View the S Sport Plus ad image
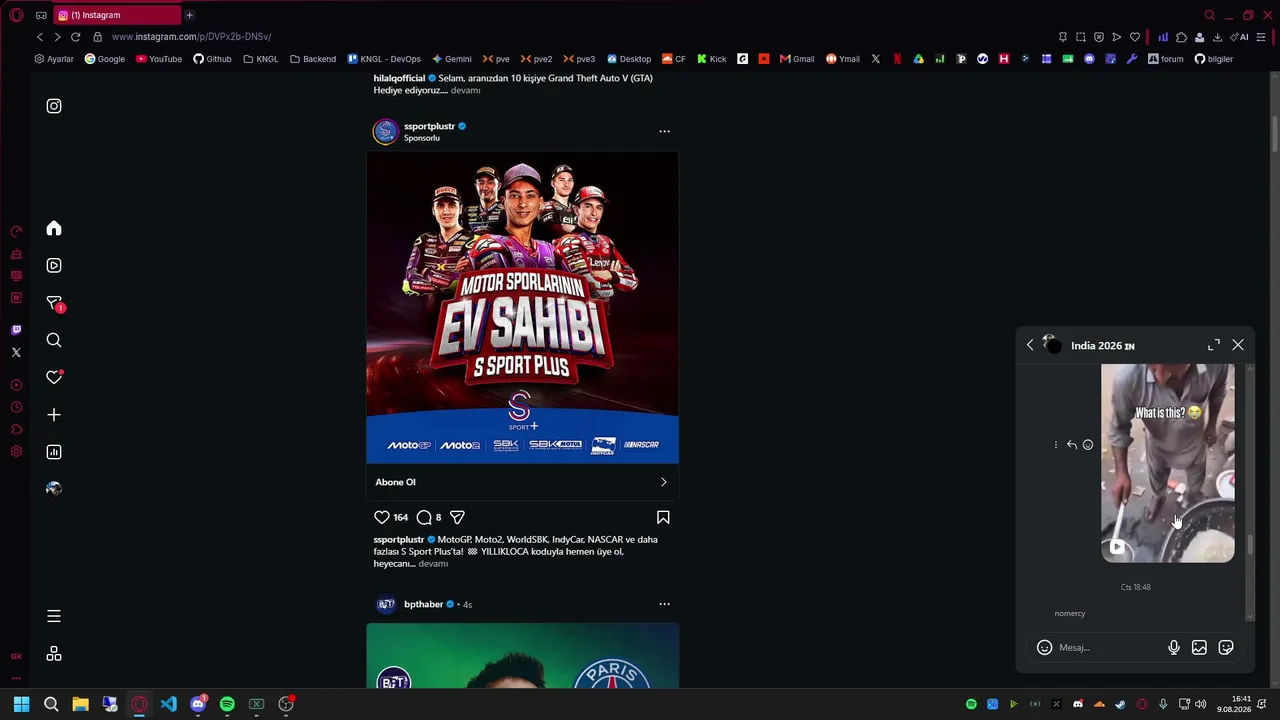1280x720 pixels. point(522,307)
